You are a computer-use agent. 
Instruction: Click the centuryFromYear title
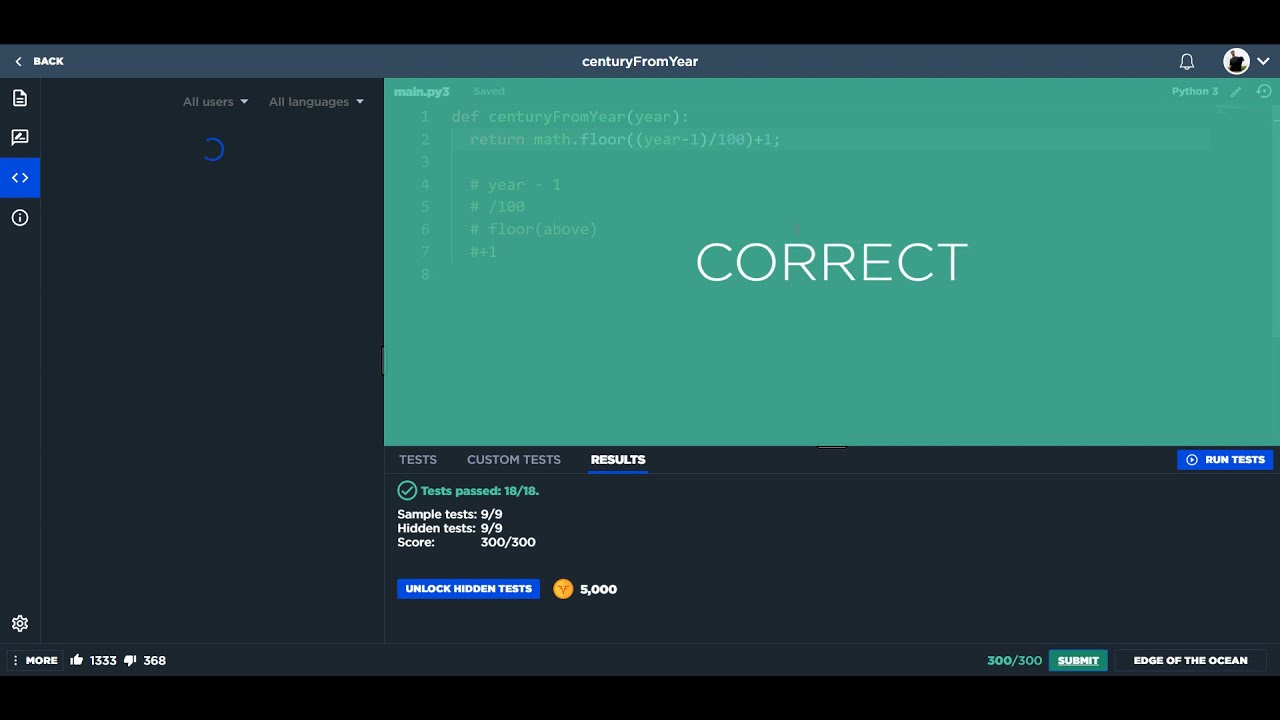[x=640, y=61]
